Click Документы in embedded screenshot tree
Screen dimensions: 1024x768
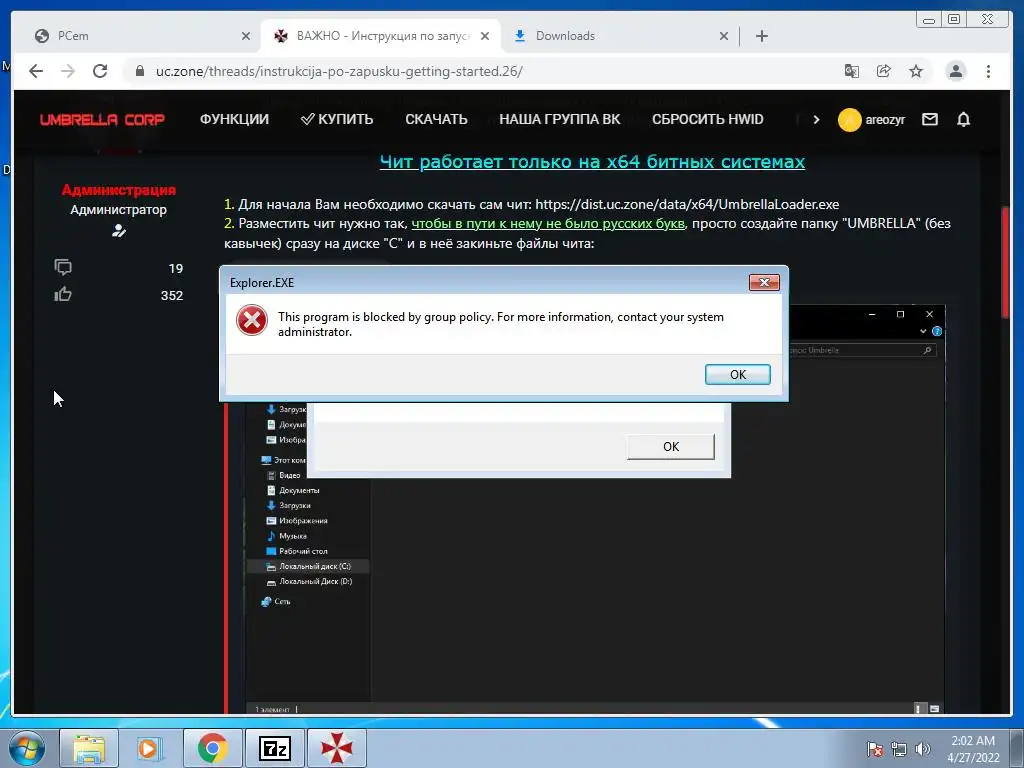tap(293, 490)
